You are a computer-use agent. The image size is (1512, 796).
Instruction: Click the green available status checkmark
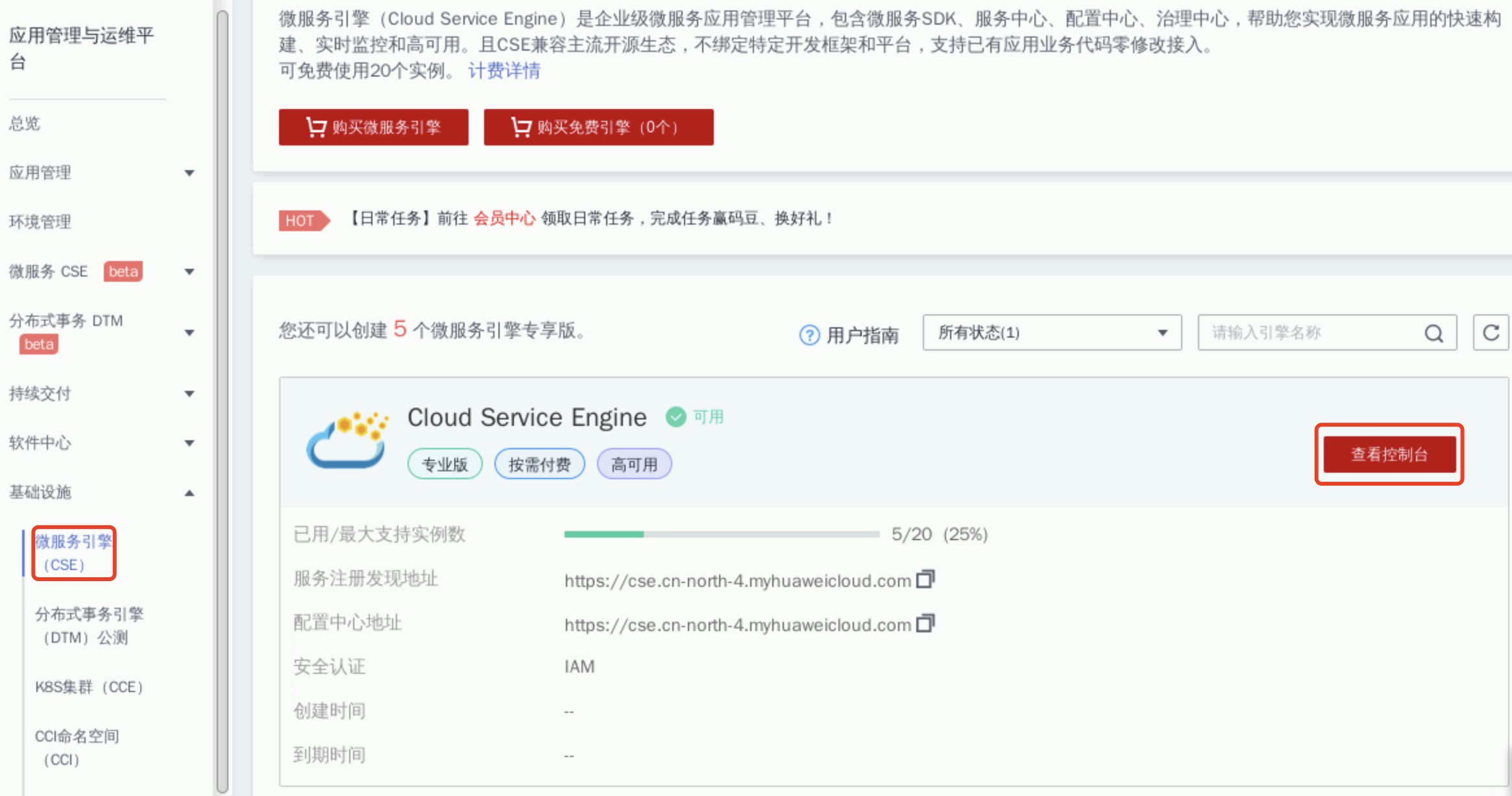point(676,417)
